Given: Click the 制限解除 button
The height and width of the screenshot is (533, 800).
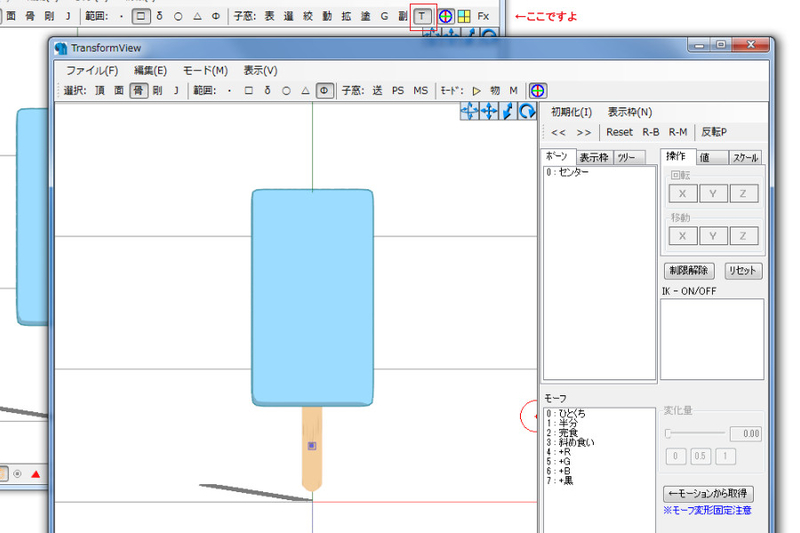Looking at the screenshot, I should click(689, 270).
